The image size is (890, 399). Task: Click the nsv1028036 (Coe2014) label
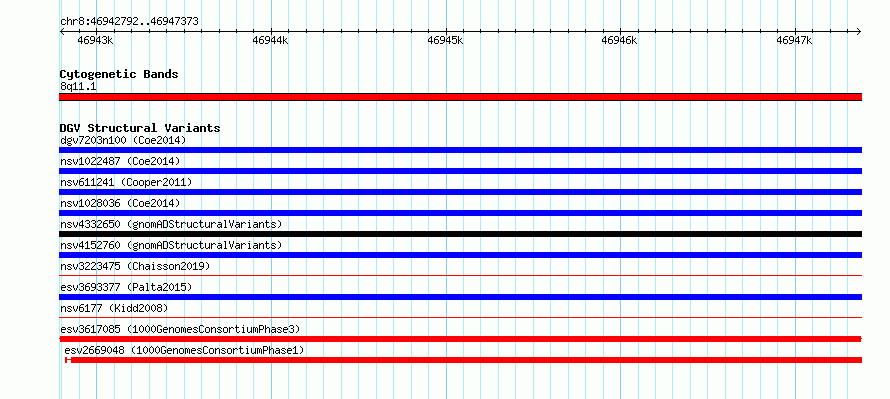click(120, 203)
